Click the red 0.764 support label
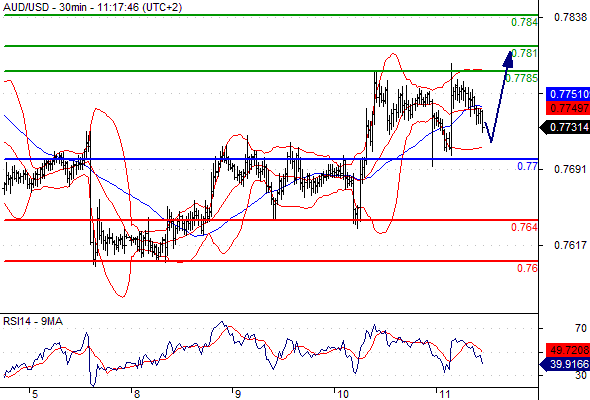The width and height of the screenshot is (590, 400). (x=524, y=227)
